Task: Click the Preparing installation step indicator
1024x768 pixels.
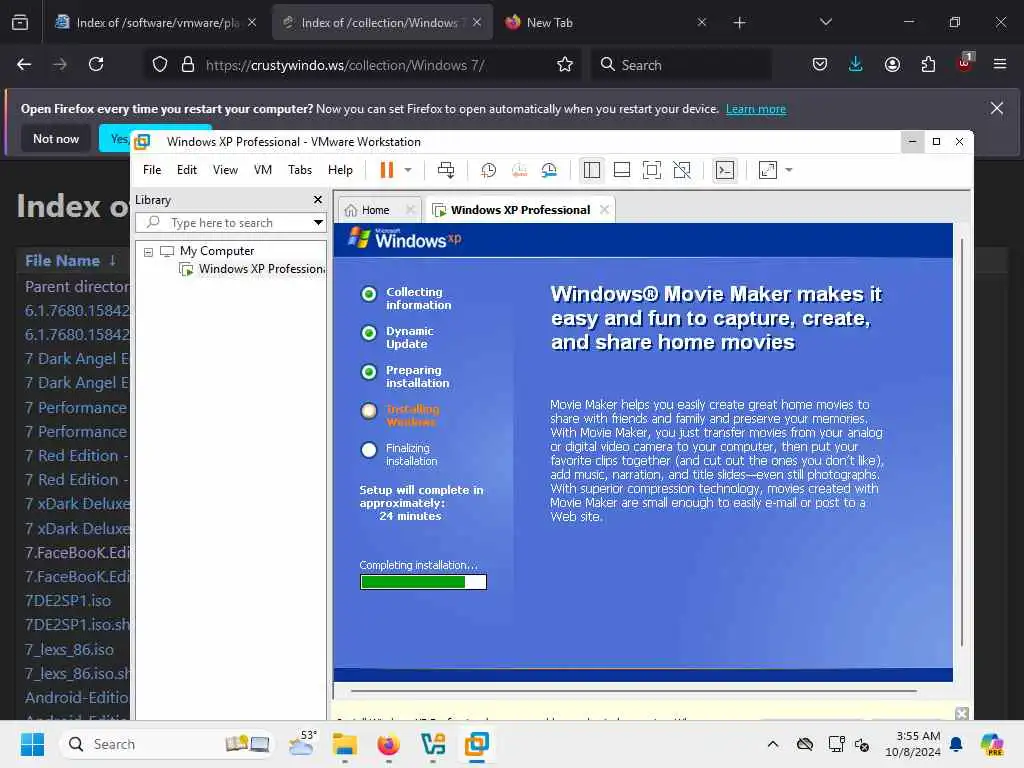Action: [369, 372]
